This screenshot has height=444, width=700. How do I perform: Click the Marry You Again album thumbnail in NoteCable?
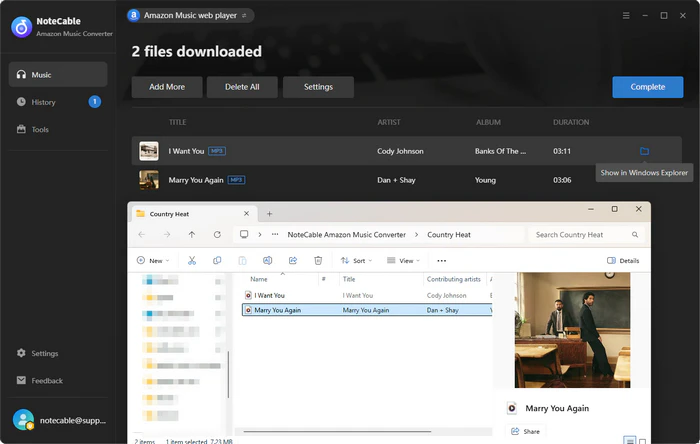[149, 180]
